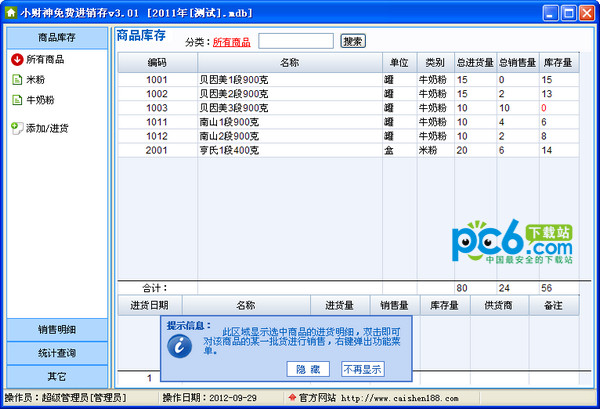Click the red icon beside 官方网站
The height and width of the screenshot is (409, 600).
pyautogui.click(x=292, y=398)
